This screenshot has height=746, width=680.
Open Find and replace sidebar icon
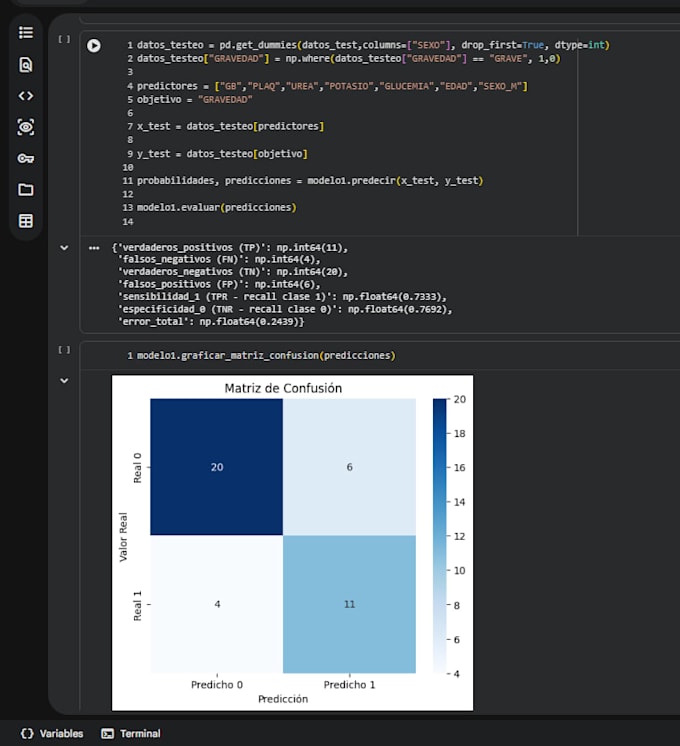[26, 64]
